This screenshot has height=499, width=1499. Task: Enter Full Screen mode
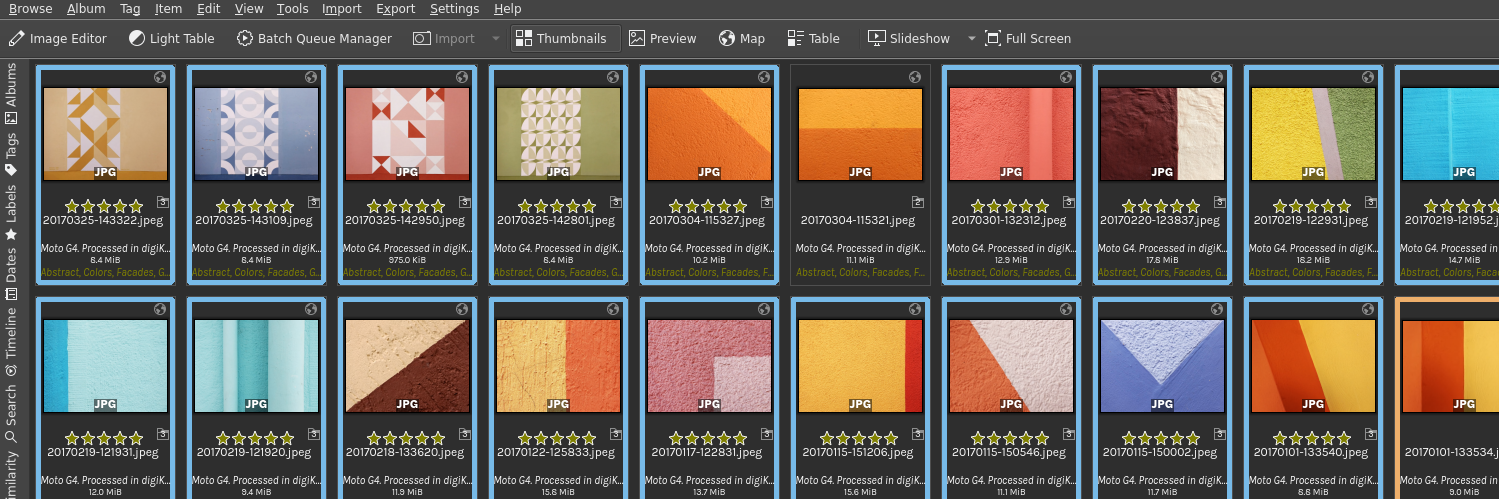[x=1028, y=39]
